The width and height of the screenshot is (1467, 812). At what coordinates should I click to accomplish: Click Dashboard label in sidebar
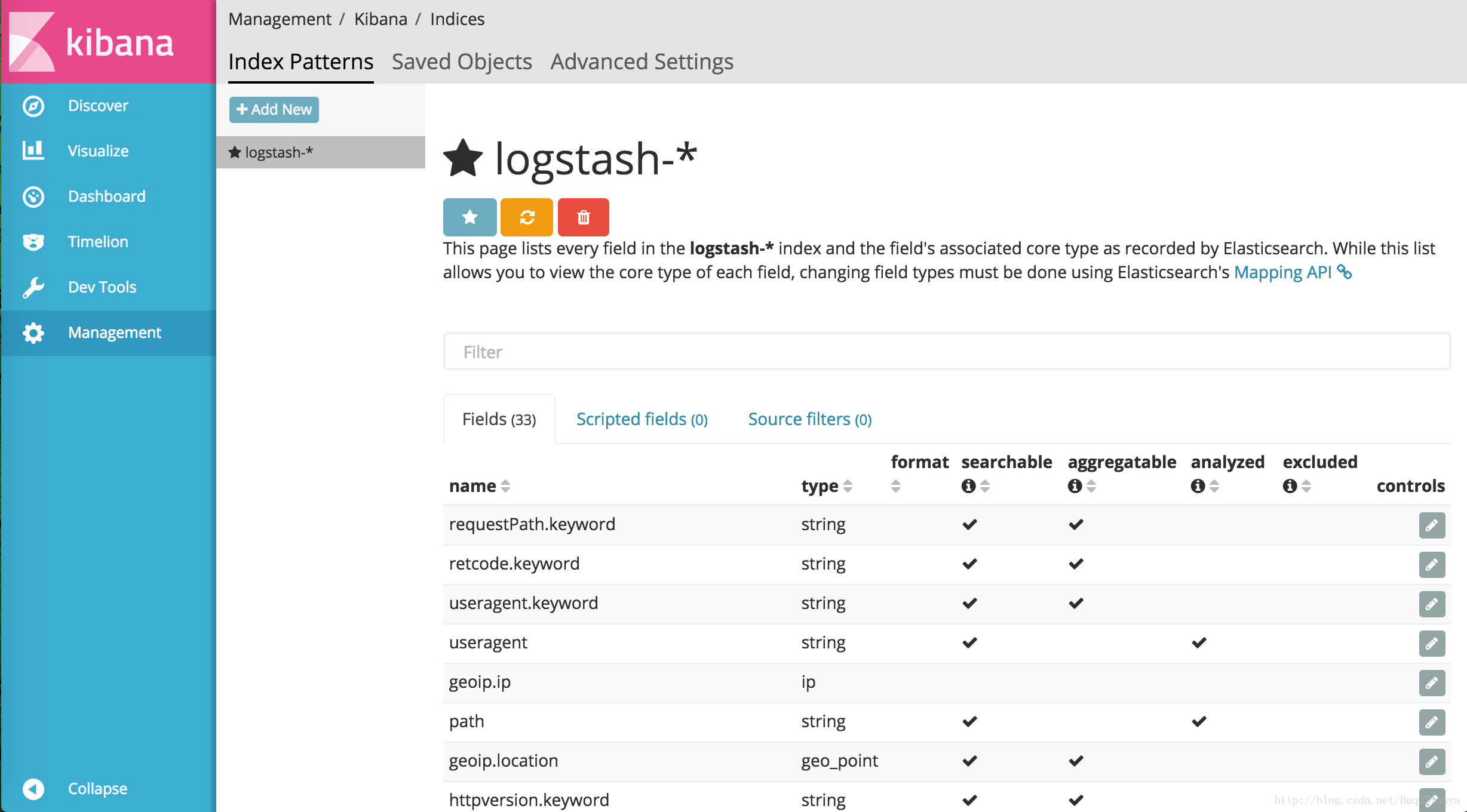click(107, 196)
